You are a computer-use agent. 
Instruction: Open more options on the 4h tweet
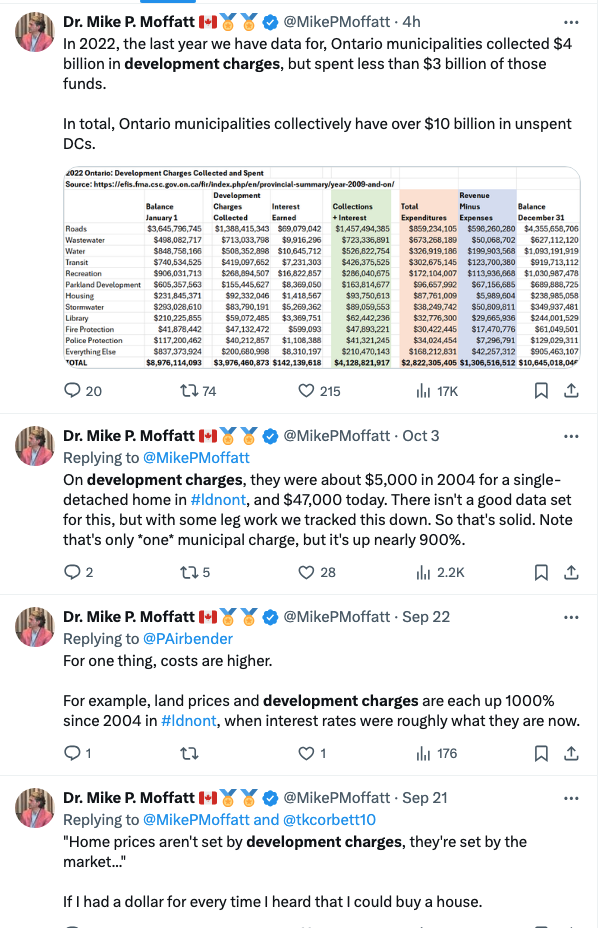click(571, 22)
